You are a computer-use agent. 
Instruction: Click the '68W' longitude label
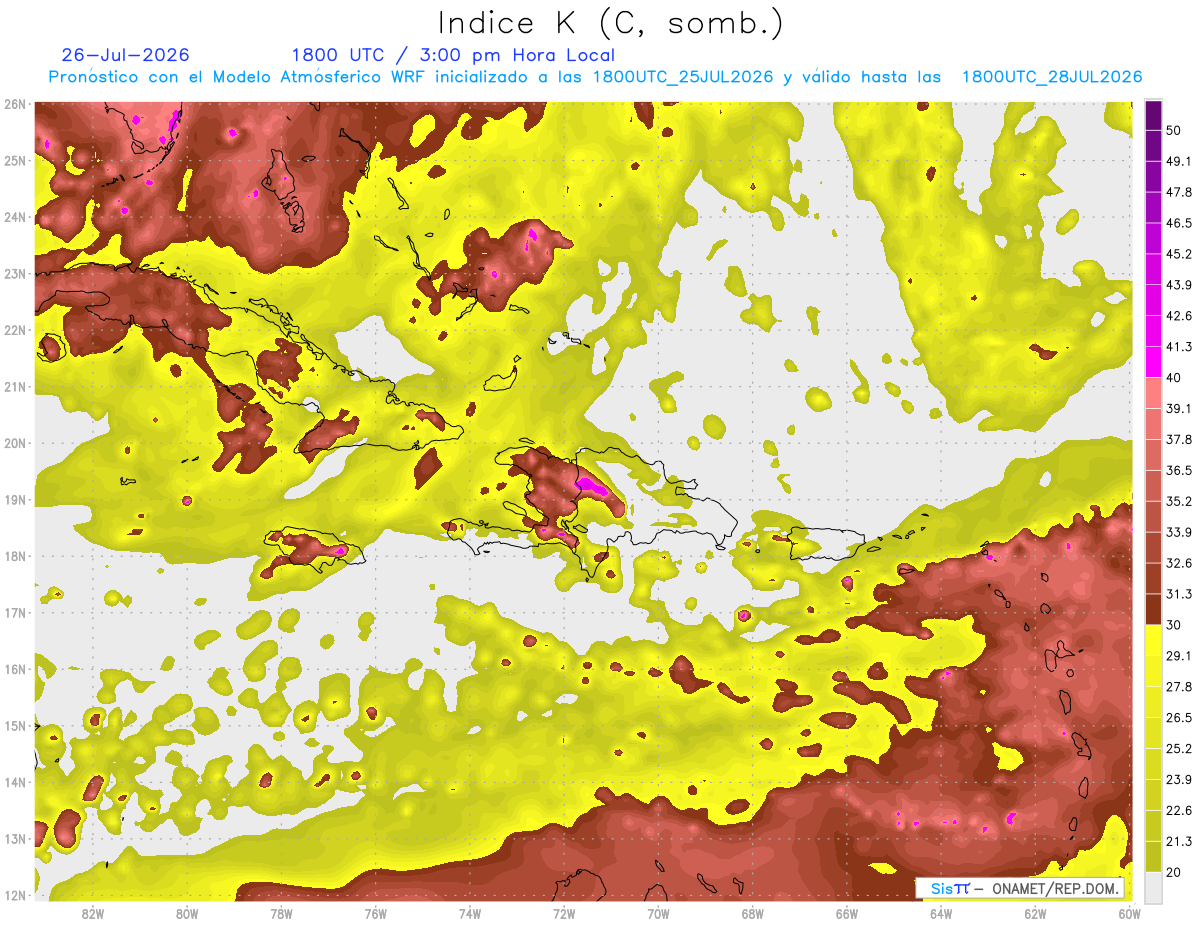[x=753, y=914]
